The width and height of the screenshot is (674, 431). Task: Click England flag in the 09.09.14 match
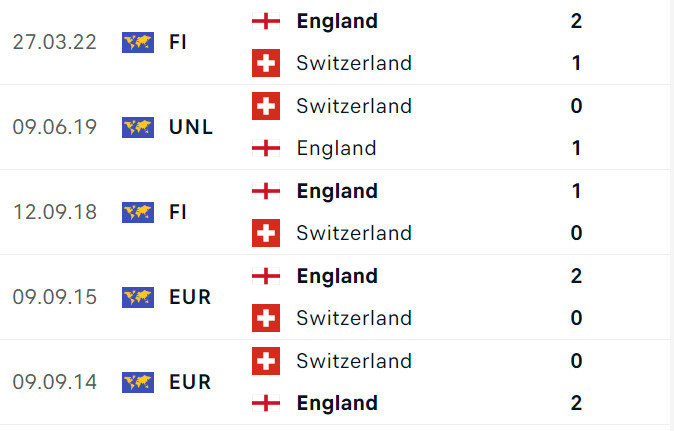point(265,403)
